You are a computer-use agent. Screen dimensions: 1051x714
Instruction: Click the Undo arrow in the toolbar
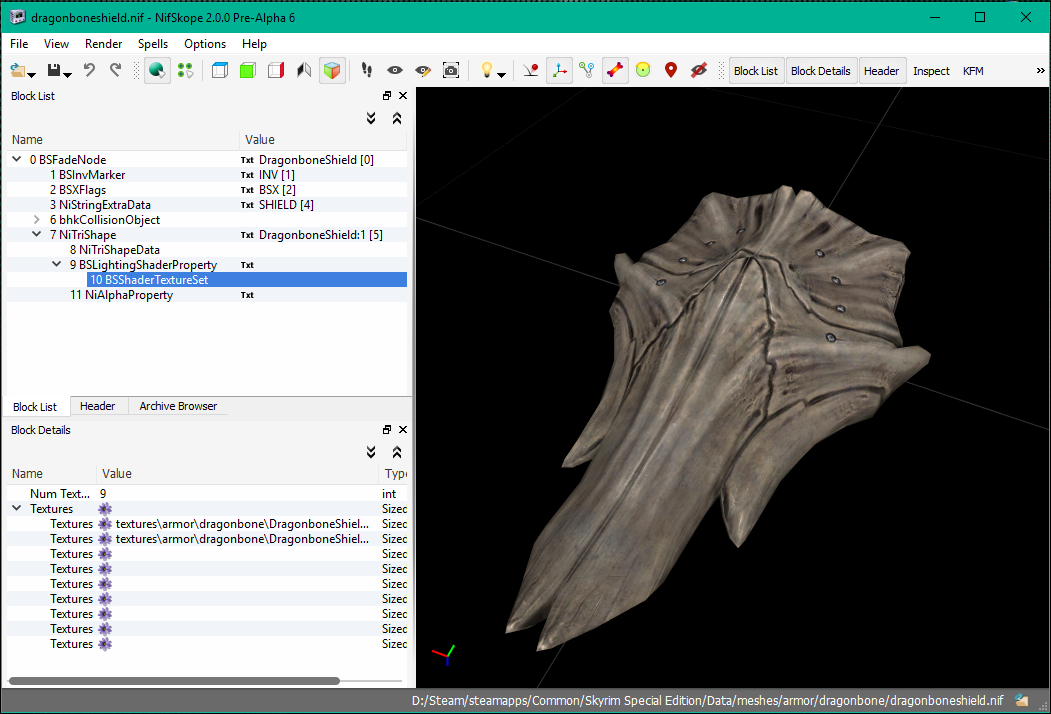tap(89, 71)
